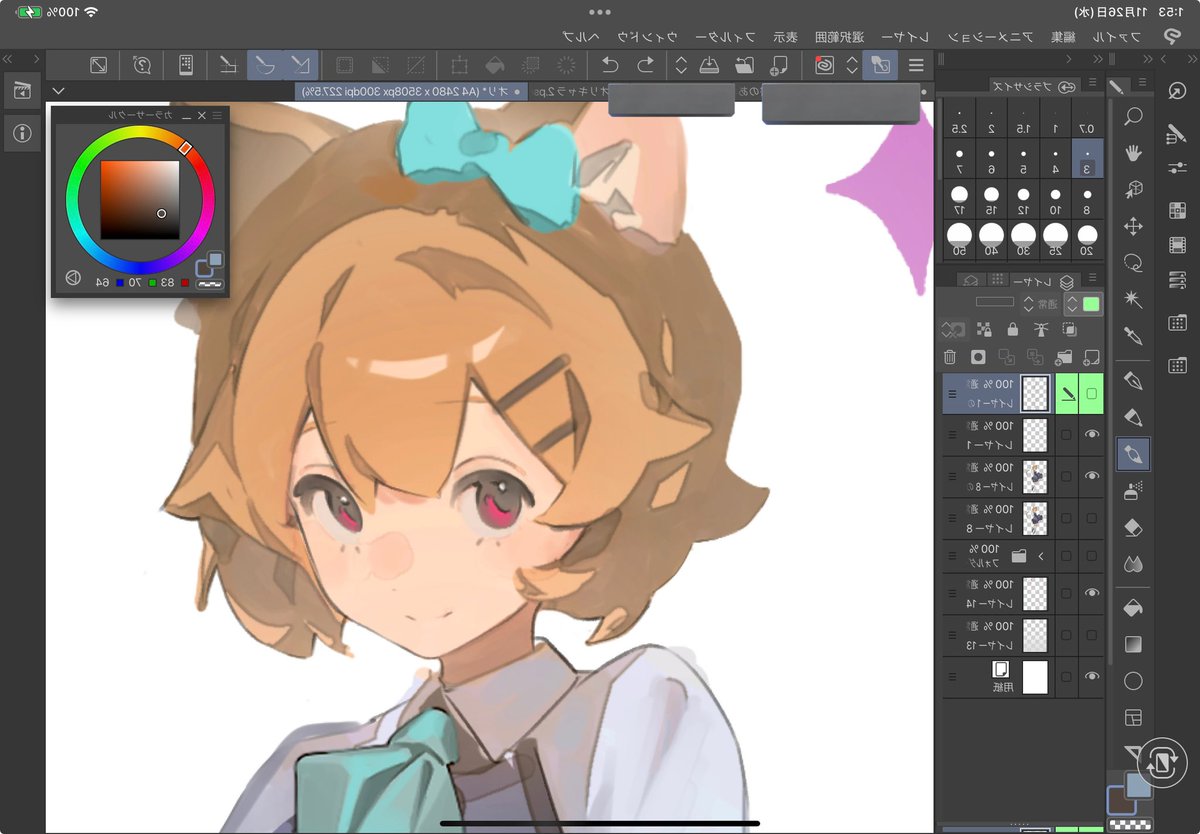Image resolution: width=1200 pixels, height=834 pixels.
Task: Select the Zoom magnifier tool
Action: [x=1133, y=117]
